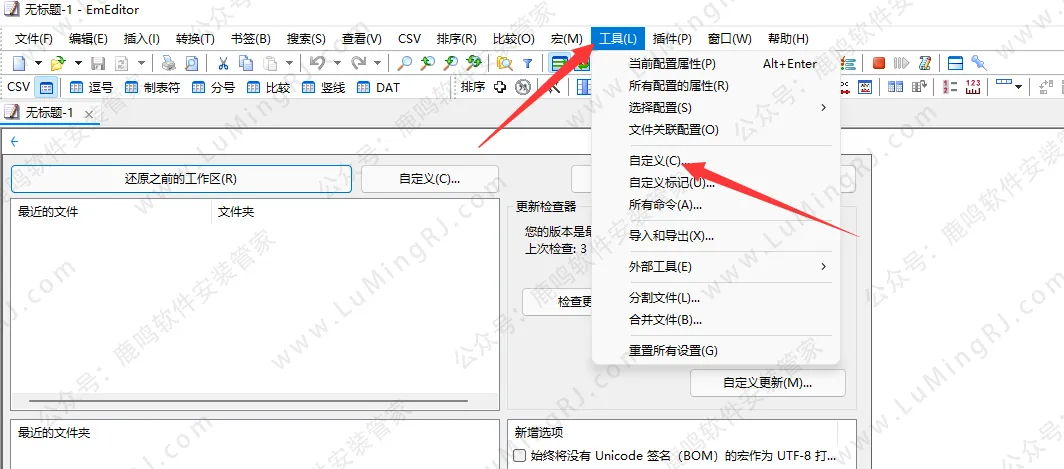Toggle 始终将没有 Unicode 签名 checkbox
Screen dimensions: 1064x469
520,455
